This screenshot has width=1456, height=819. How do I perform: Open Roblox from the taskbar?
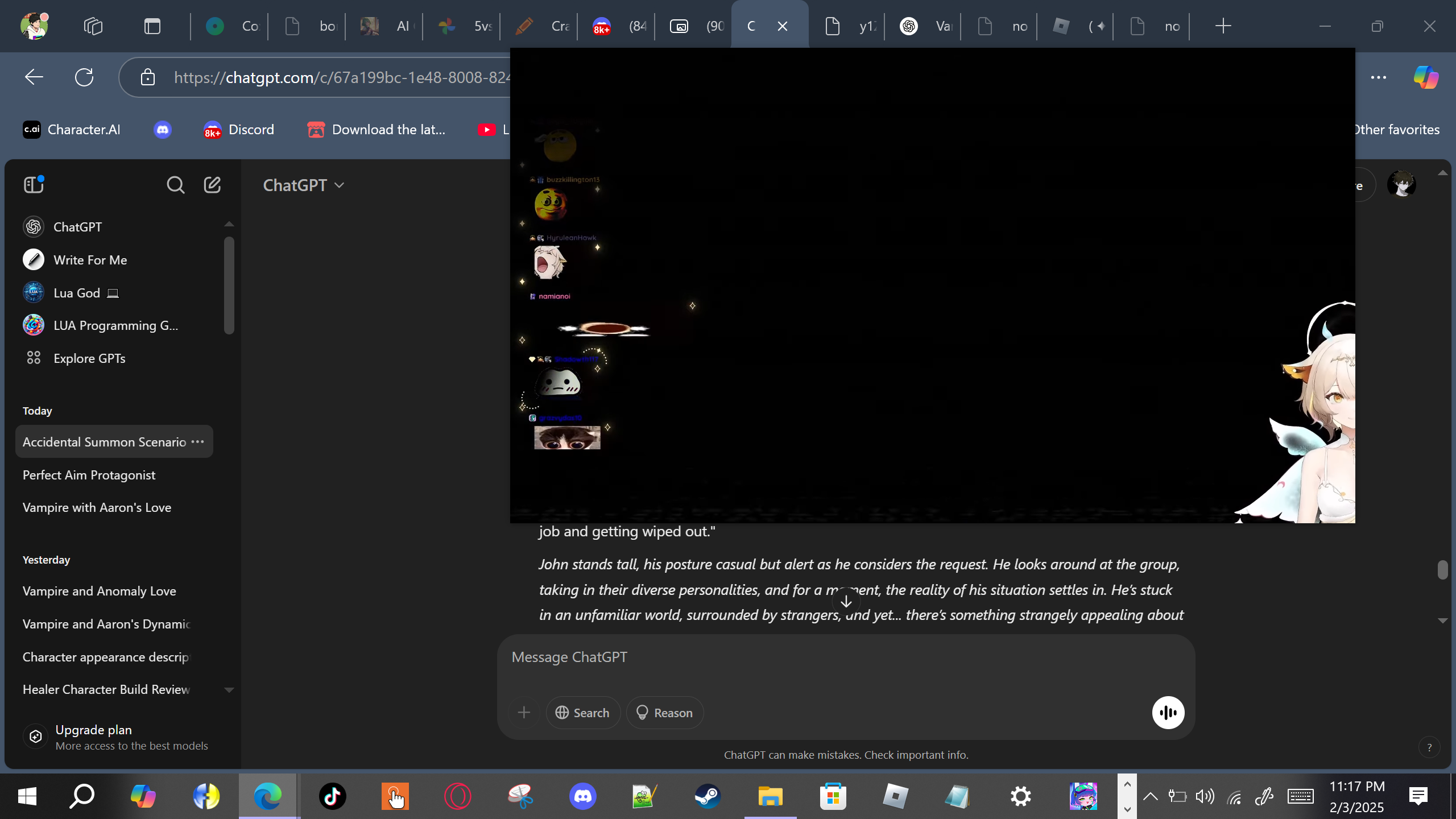coord(895,796)
